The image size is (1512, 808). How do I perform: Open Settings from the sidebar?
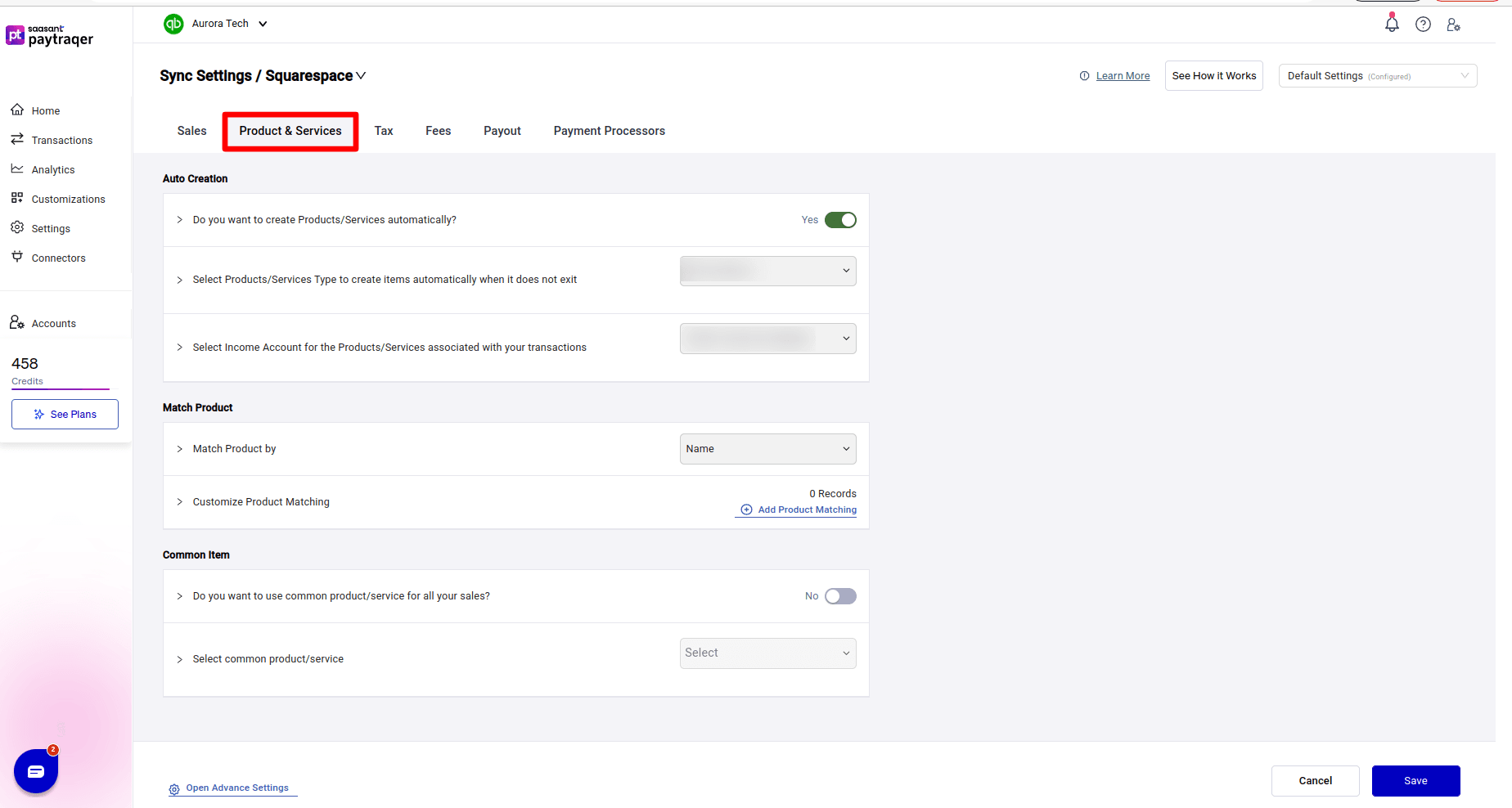coord(18,228)
